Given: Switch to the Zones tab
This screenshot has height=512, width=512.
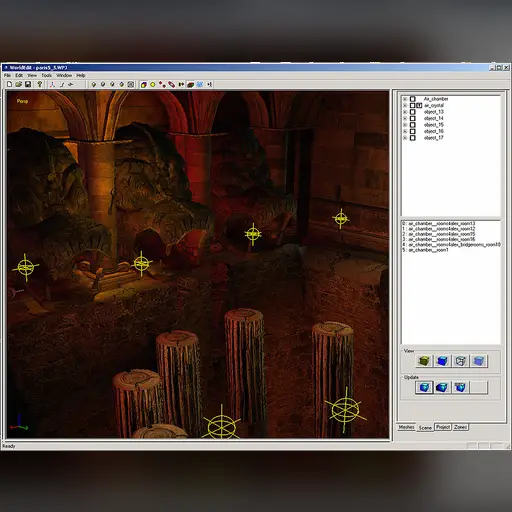Looking at the screenshot, I should pyautogui.click(x=460, y=427).
